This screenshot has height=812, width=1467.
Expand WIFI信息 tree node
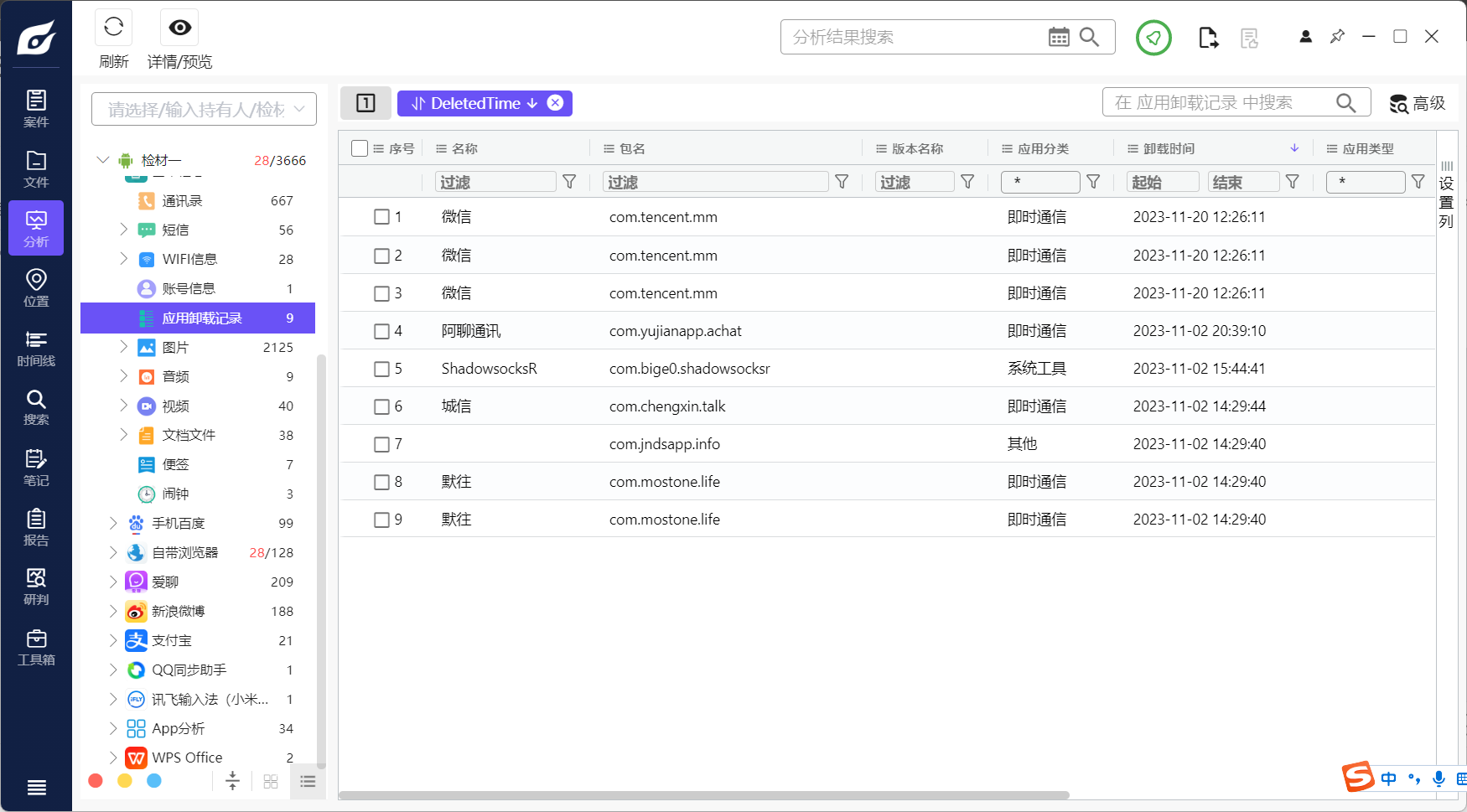pos(123,259)
